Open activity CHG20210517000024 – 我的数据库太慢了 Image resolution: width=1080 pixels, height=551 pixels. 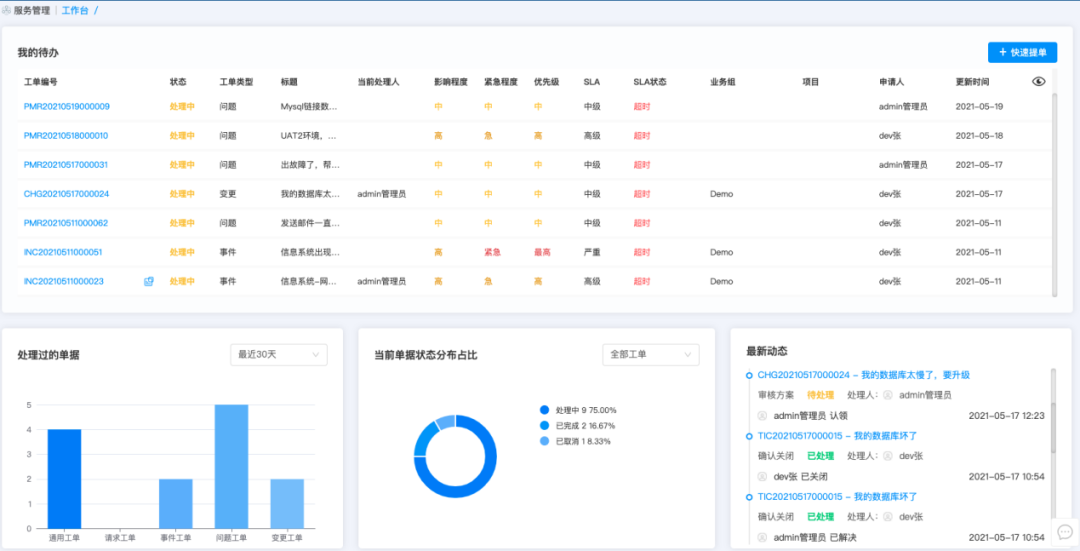[864, 375]
